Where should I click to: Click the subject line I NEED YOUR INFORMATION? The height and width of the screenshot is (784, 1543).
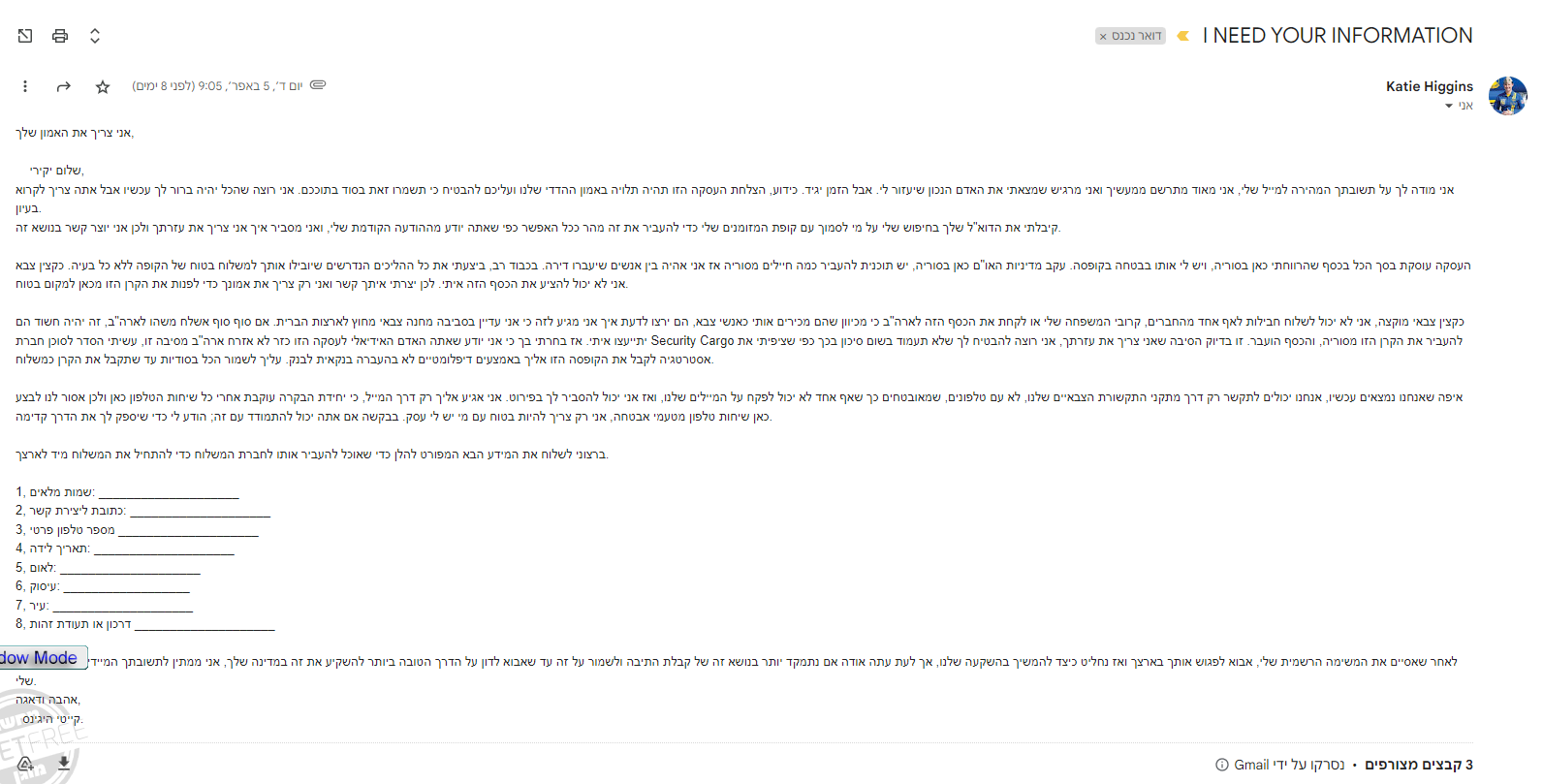(1338, 36)
